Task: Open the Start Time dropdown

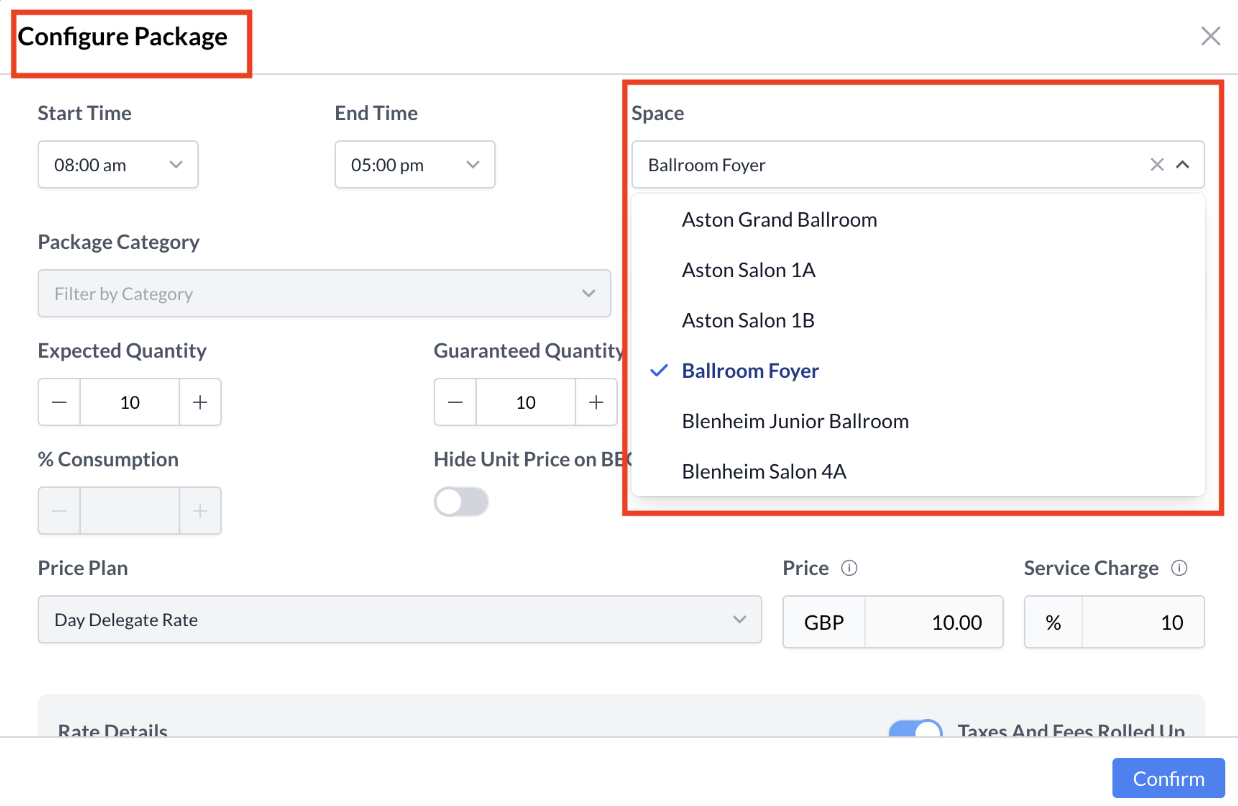Action: click(118, 165)
